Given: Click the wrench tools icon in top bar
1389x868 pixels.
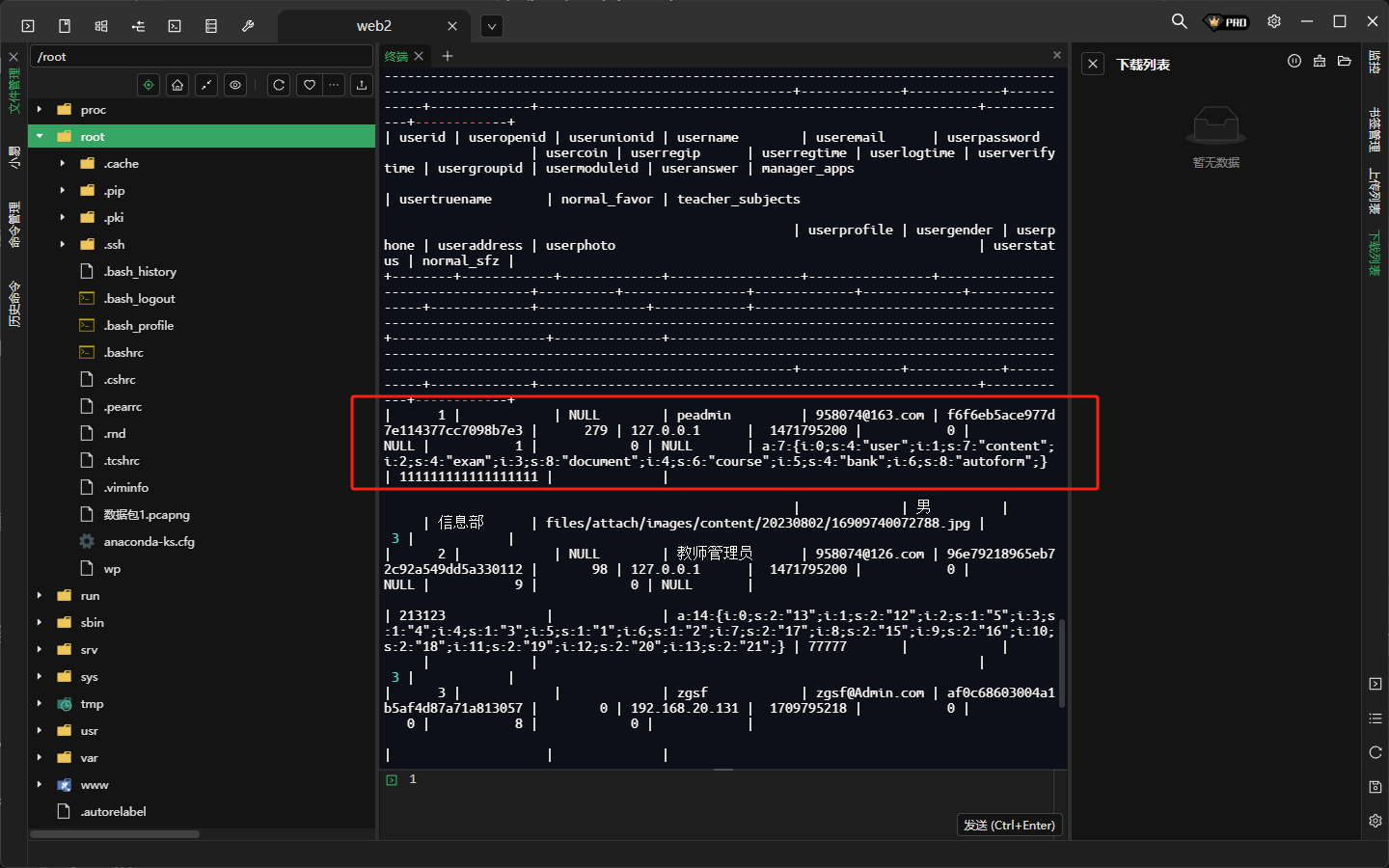Looking at the screenshot, I should (x=248, y=26).
